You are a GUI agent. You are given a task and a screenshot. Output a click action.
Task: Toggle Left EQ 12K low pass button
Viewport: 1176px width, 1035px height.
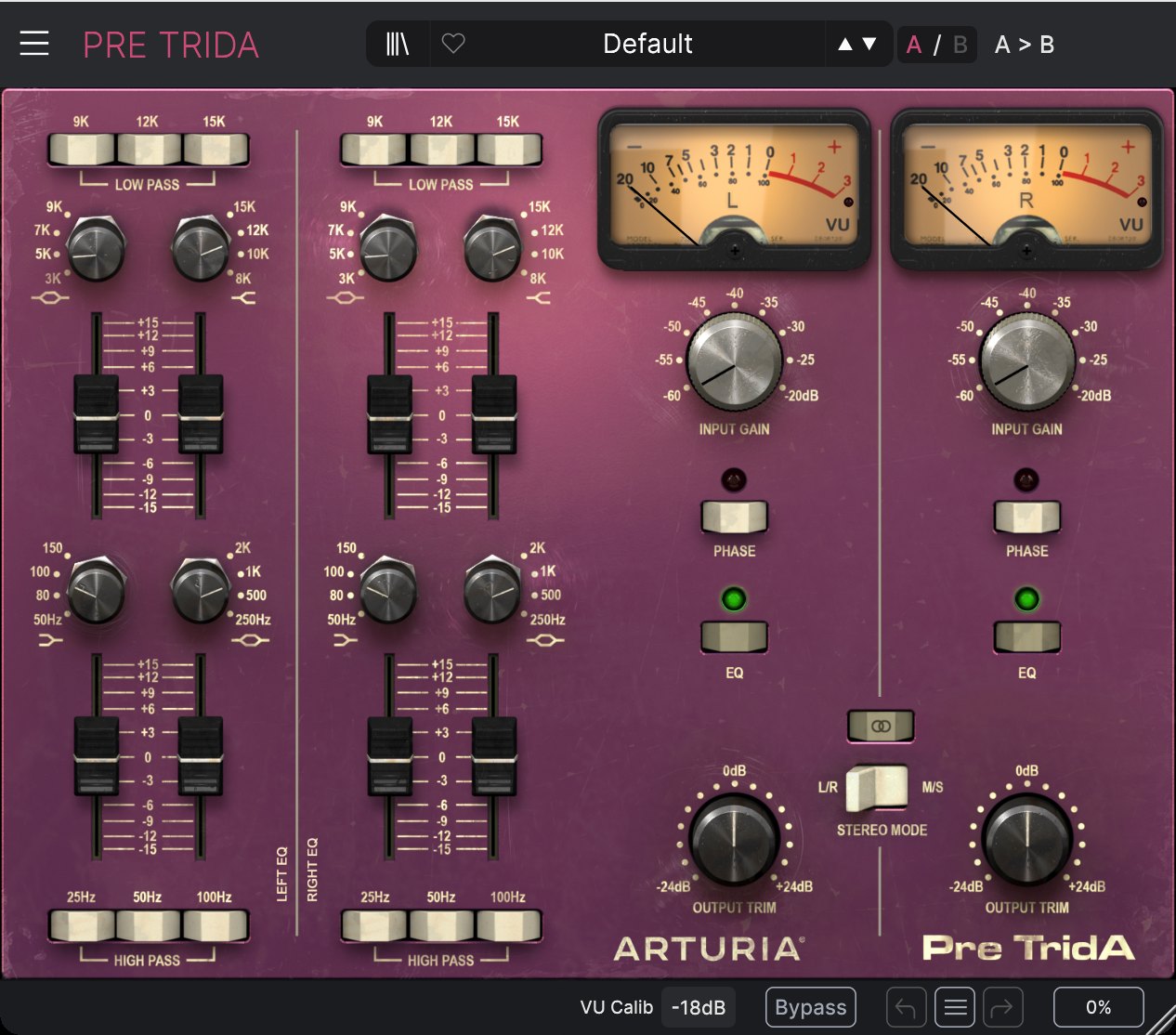[149, 149]
